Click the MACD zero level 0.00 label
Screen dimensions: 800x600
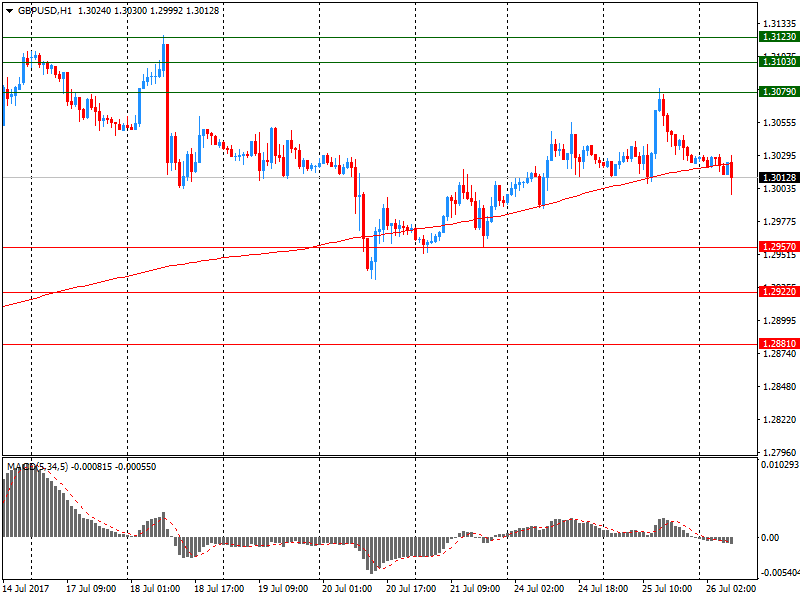point(770,538)
